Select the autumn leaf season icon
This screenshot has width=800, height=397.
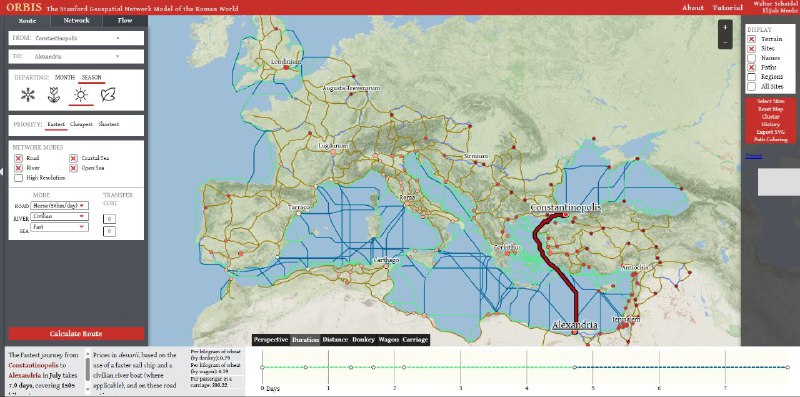click(x=108, y=95)
